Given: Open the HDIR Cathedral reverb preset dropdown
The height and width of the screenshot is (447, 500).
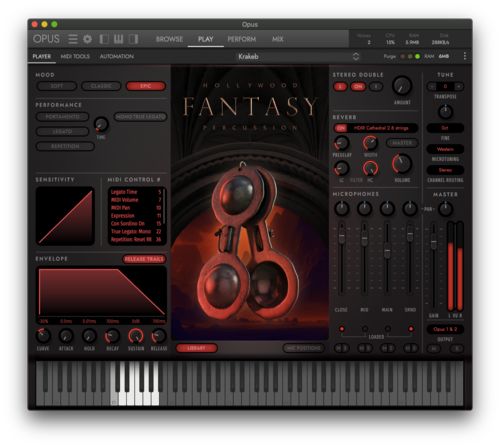Looking at the screenshot, I should point(382,128).
